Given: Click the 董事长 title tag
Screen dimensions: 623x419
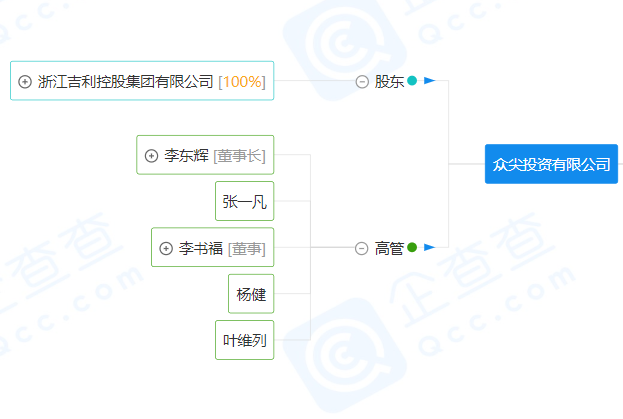Looking at the screenshot, I should pos(239,155).
